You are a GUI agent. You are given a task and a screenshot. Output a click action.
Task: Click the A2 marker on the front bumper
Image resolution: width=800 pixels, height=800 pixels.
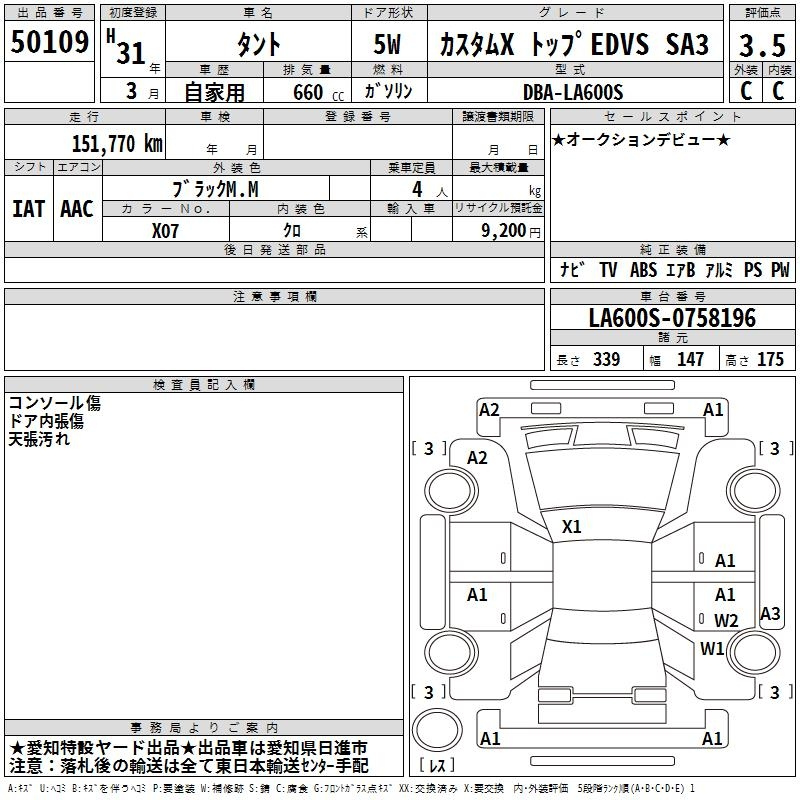coord(489,409)
